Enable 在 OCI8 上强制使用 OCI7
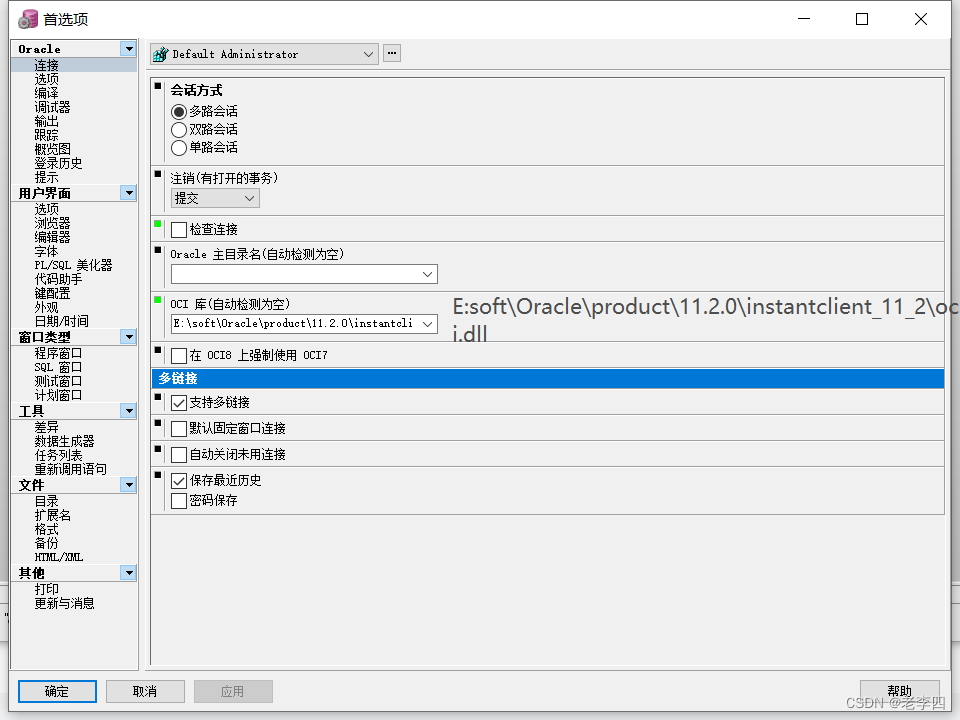The height and width of the screenshot is (720, 960). [x=177, y=354]
